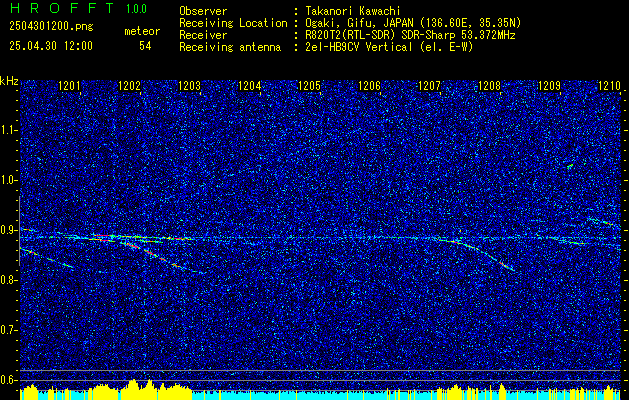Click time marker 1202

129,85
